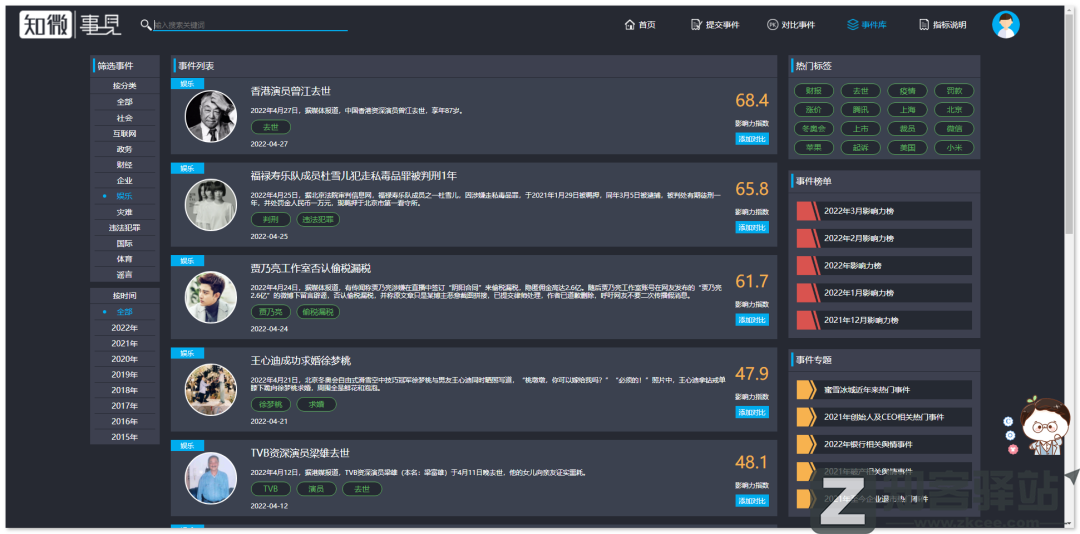Go to 对比事件 compare page
The width and height of the screenshot is (1080, 534).
point(790,25)
